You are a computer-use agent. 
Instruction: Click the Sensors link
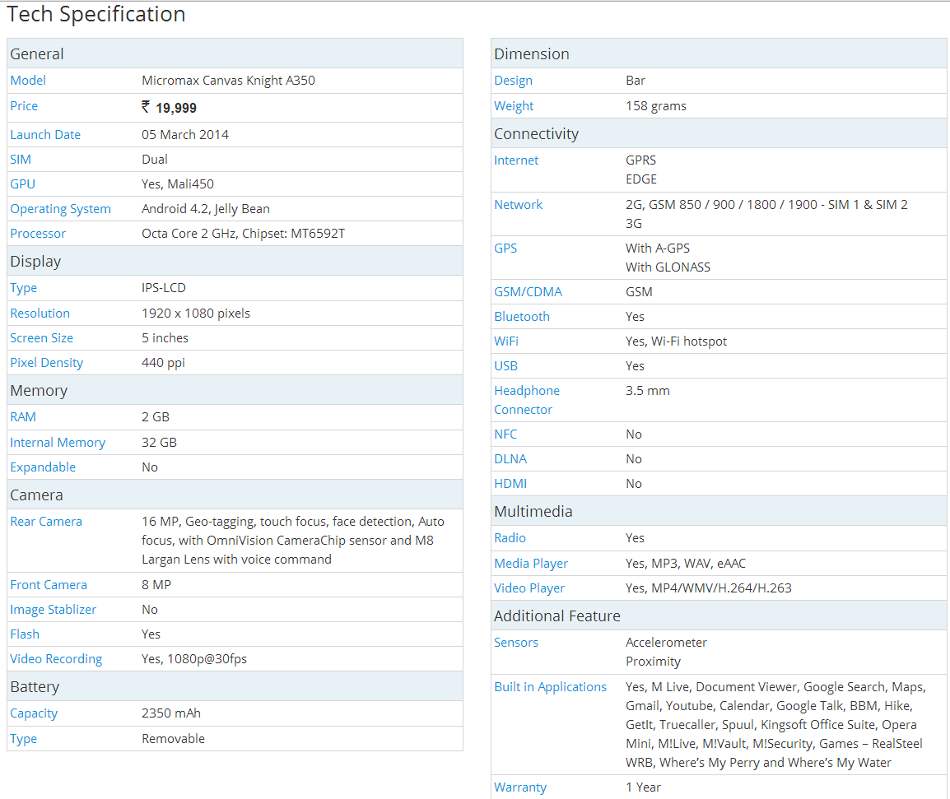click(516, 643)
